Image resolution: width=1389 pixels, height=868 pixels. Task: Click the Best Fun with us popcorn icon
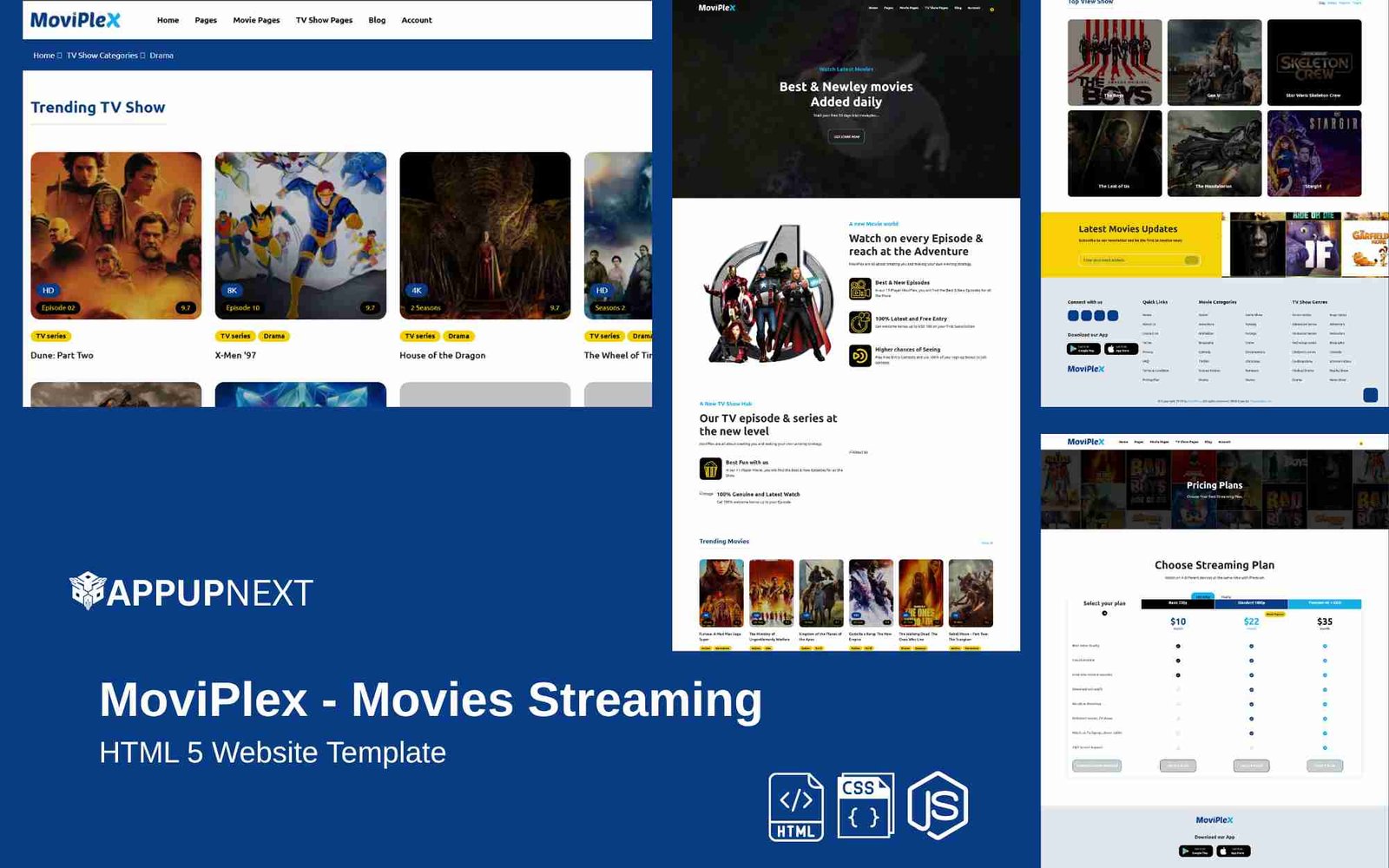coord(710,469)
